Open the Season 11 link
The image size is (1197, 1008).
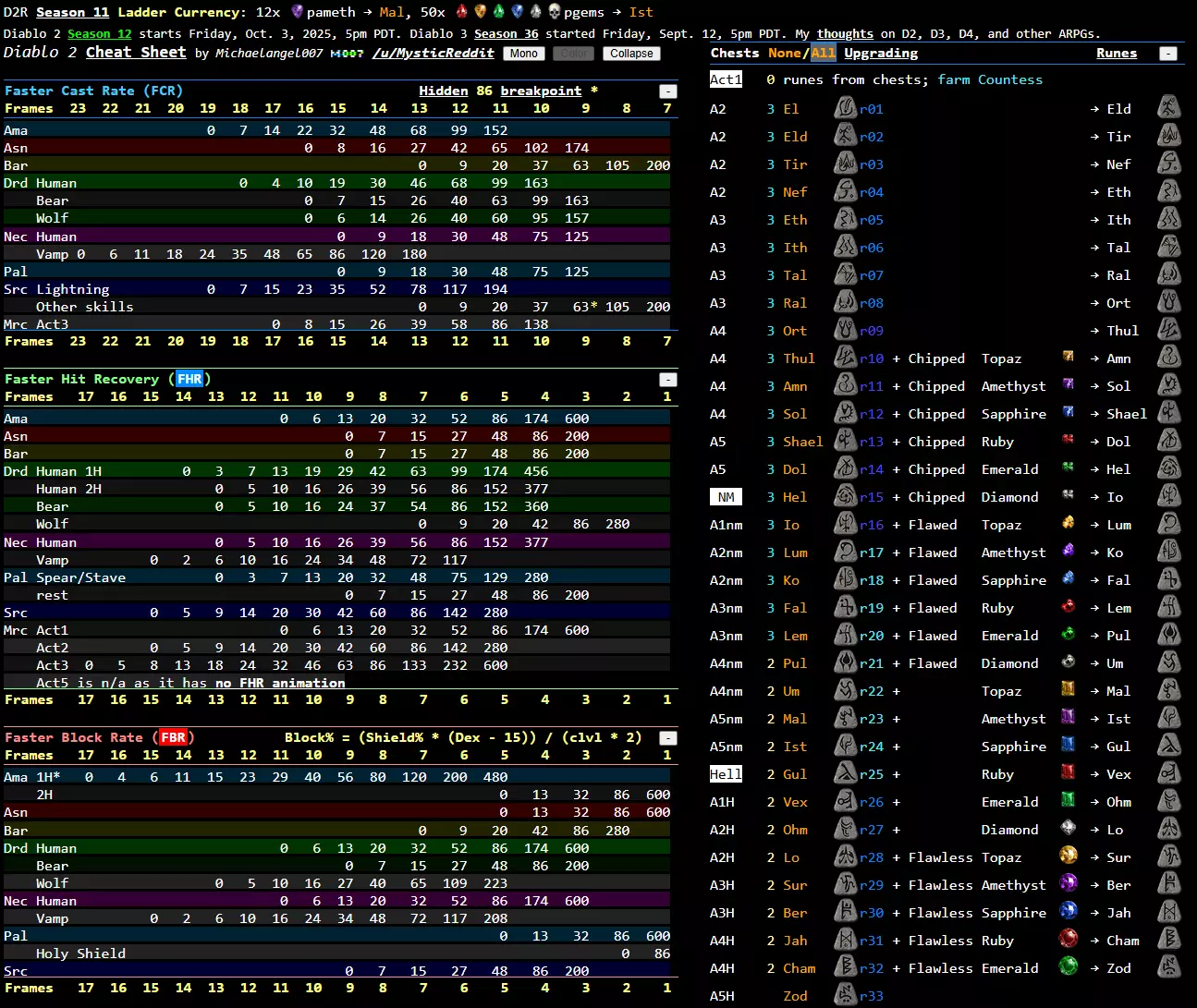click(72, 12)
